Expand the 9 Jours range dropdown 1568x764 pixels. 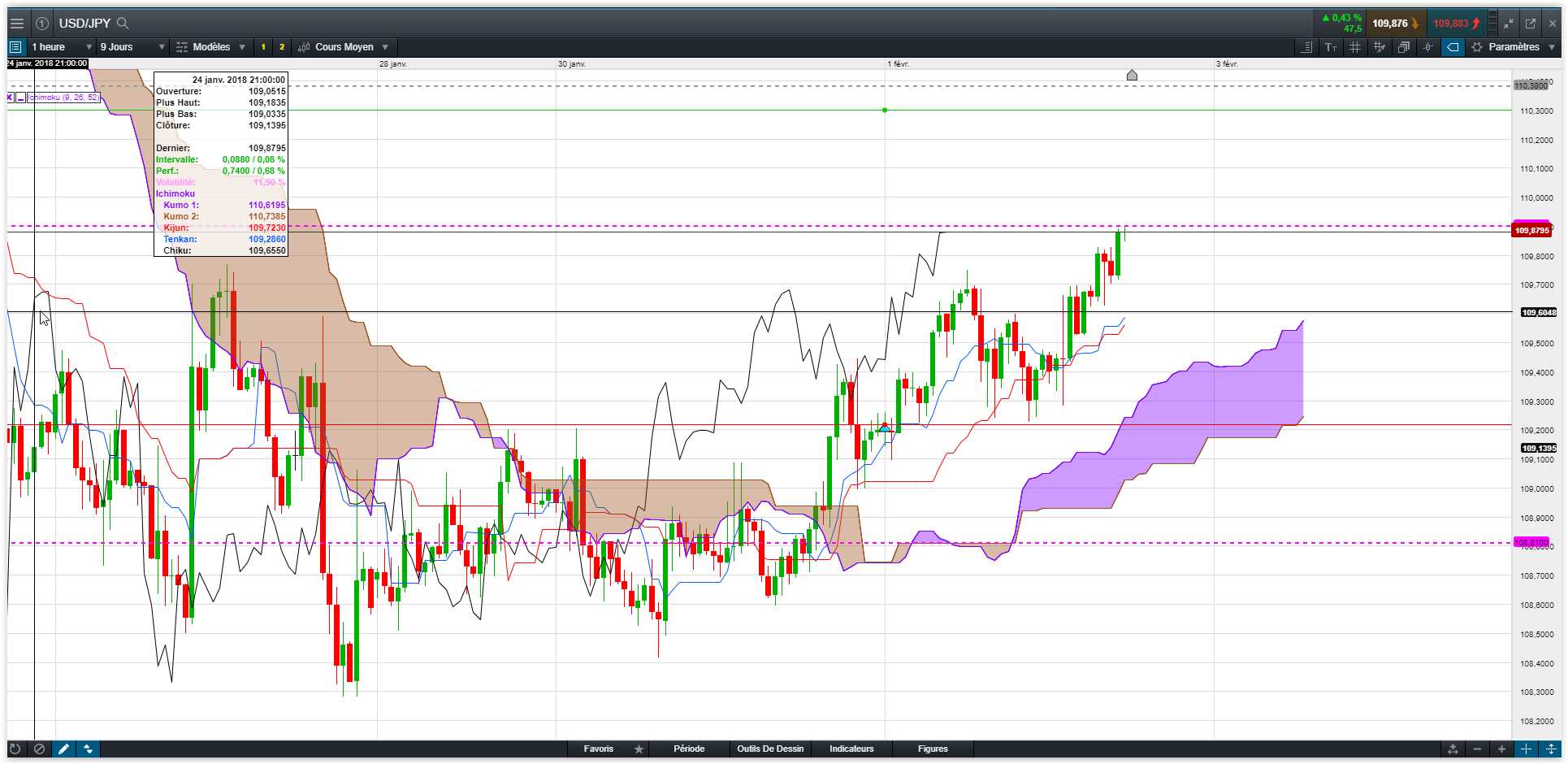132,47
